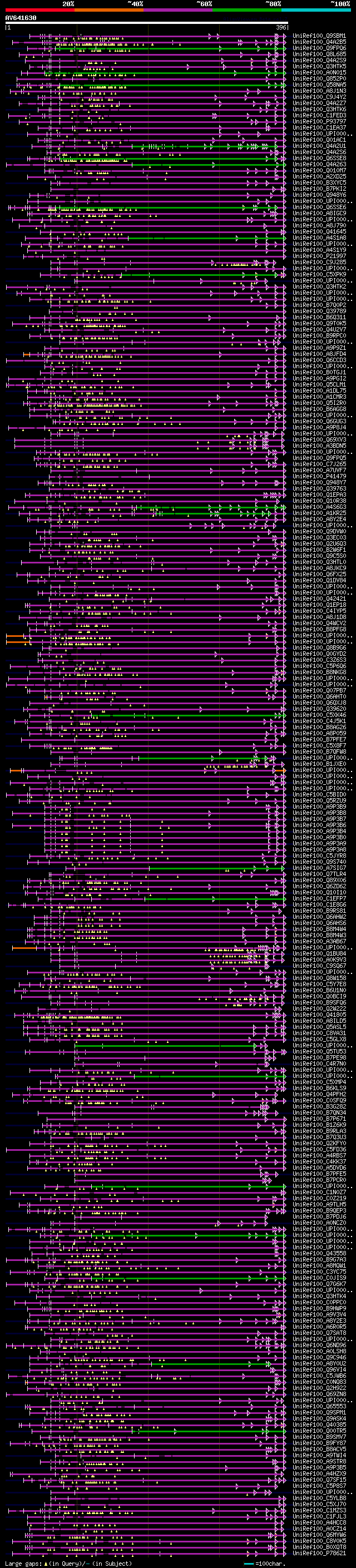The height and width of the screenshot is (1568, 356).
Task: Click query end position 396
Action: [281, 27]
